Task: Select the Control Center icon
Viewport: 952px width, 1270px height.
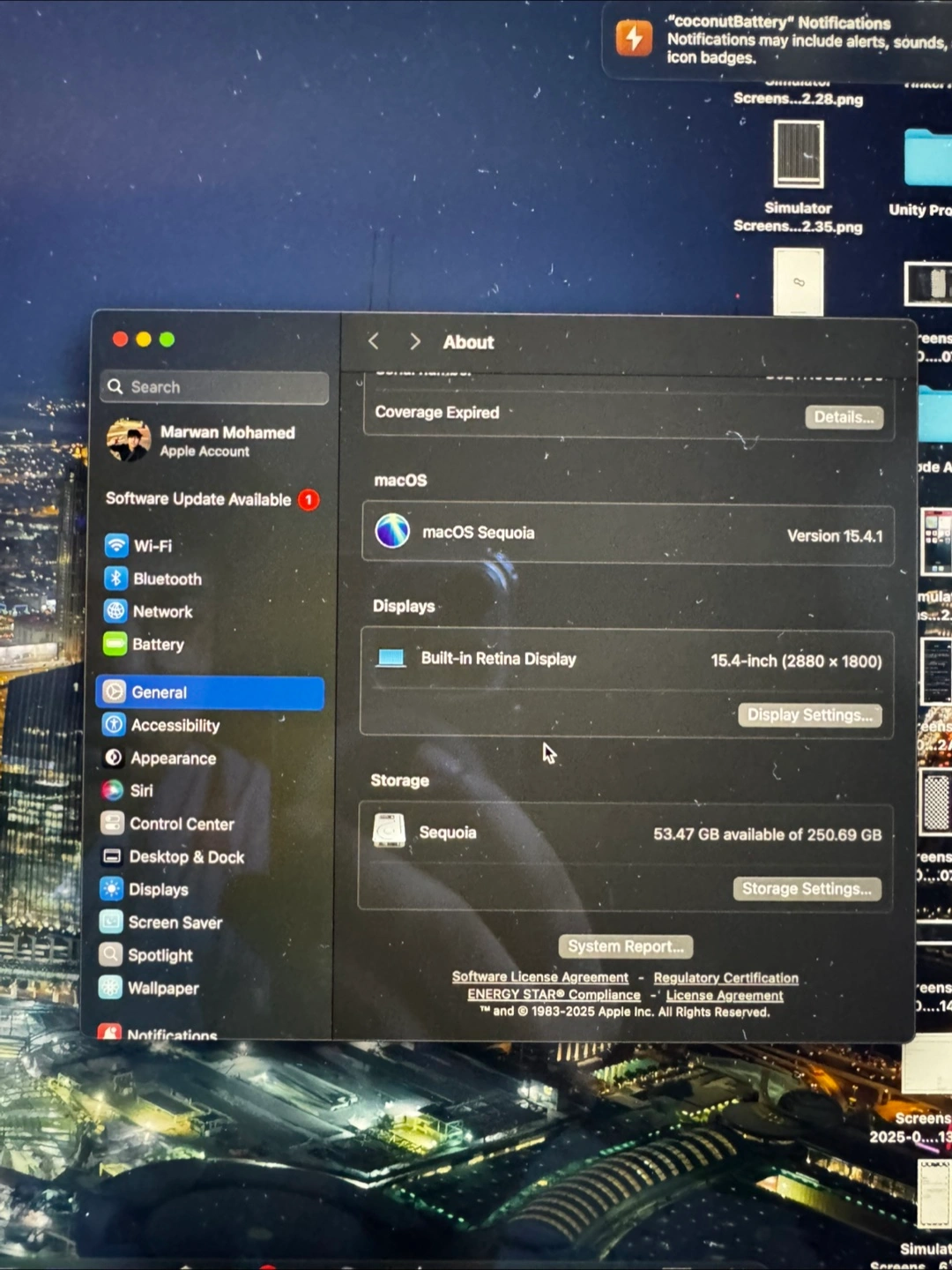Action: click(112, 823)
